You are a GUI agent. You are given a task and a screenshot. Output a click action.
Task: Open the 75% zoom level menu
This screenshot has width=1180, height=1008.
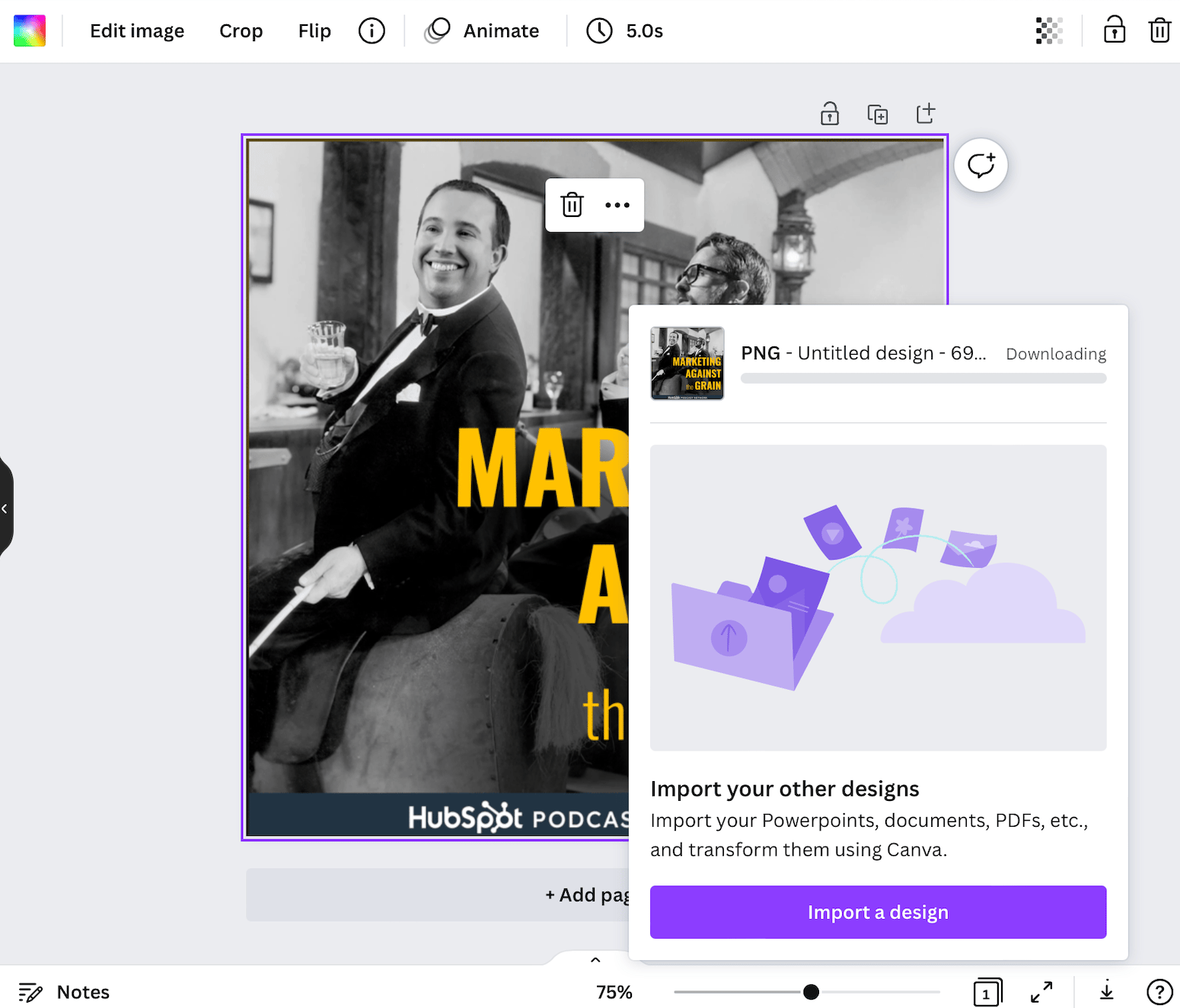pos(614,992)
